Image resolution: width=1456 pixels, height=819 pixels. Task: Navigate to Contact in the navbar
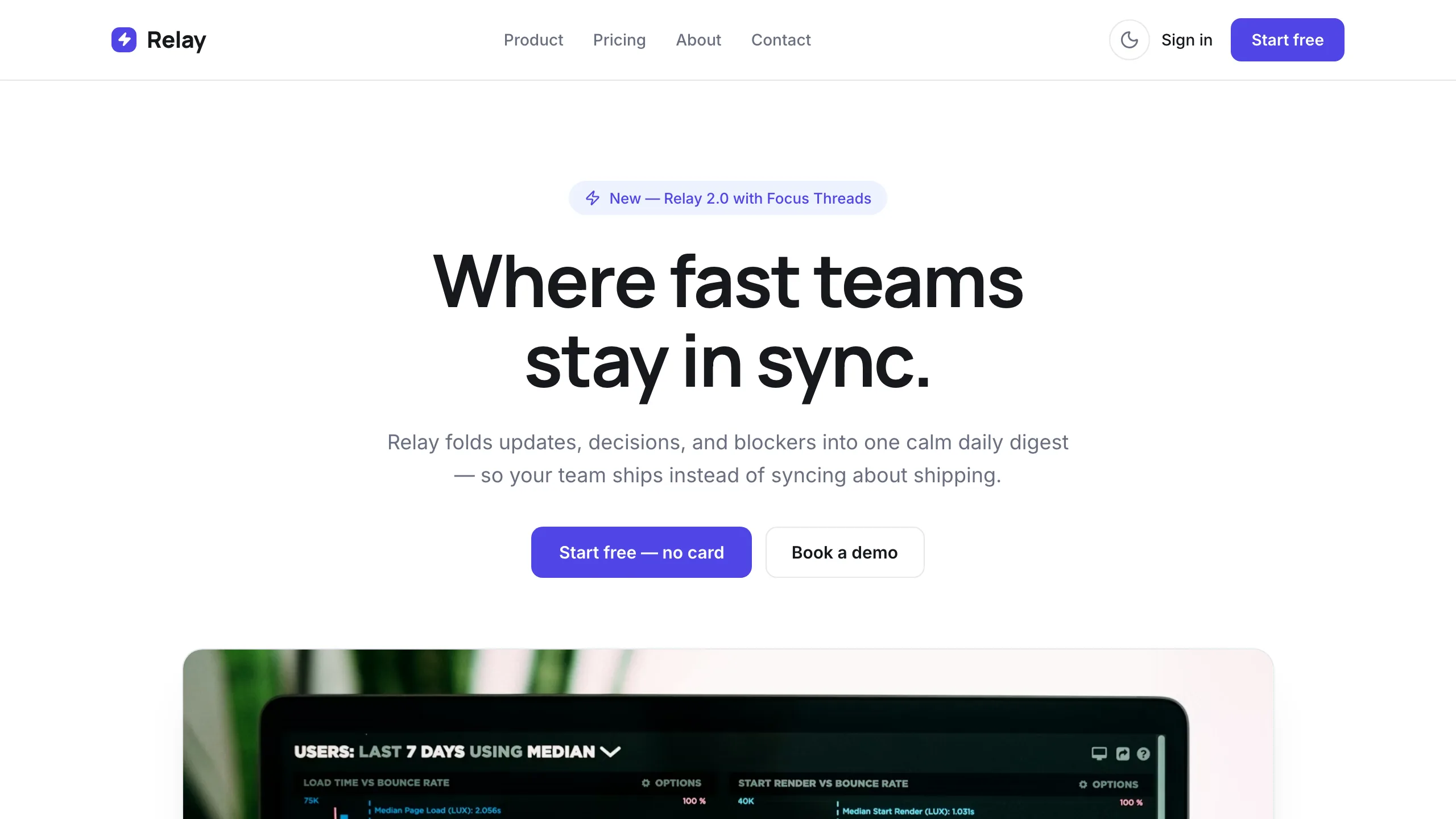click(781, 40)
